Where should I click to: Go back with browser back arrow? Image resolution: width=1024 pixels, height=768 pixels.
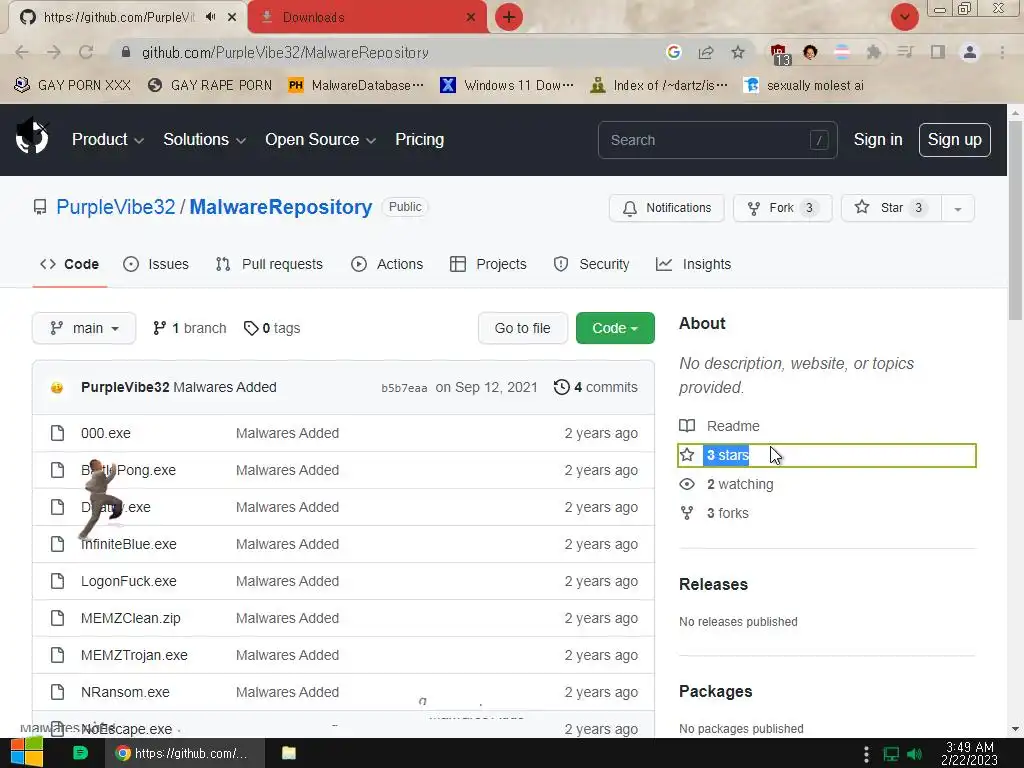[x=22, y=52]
